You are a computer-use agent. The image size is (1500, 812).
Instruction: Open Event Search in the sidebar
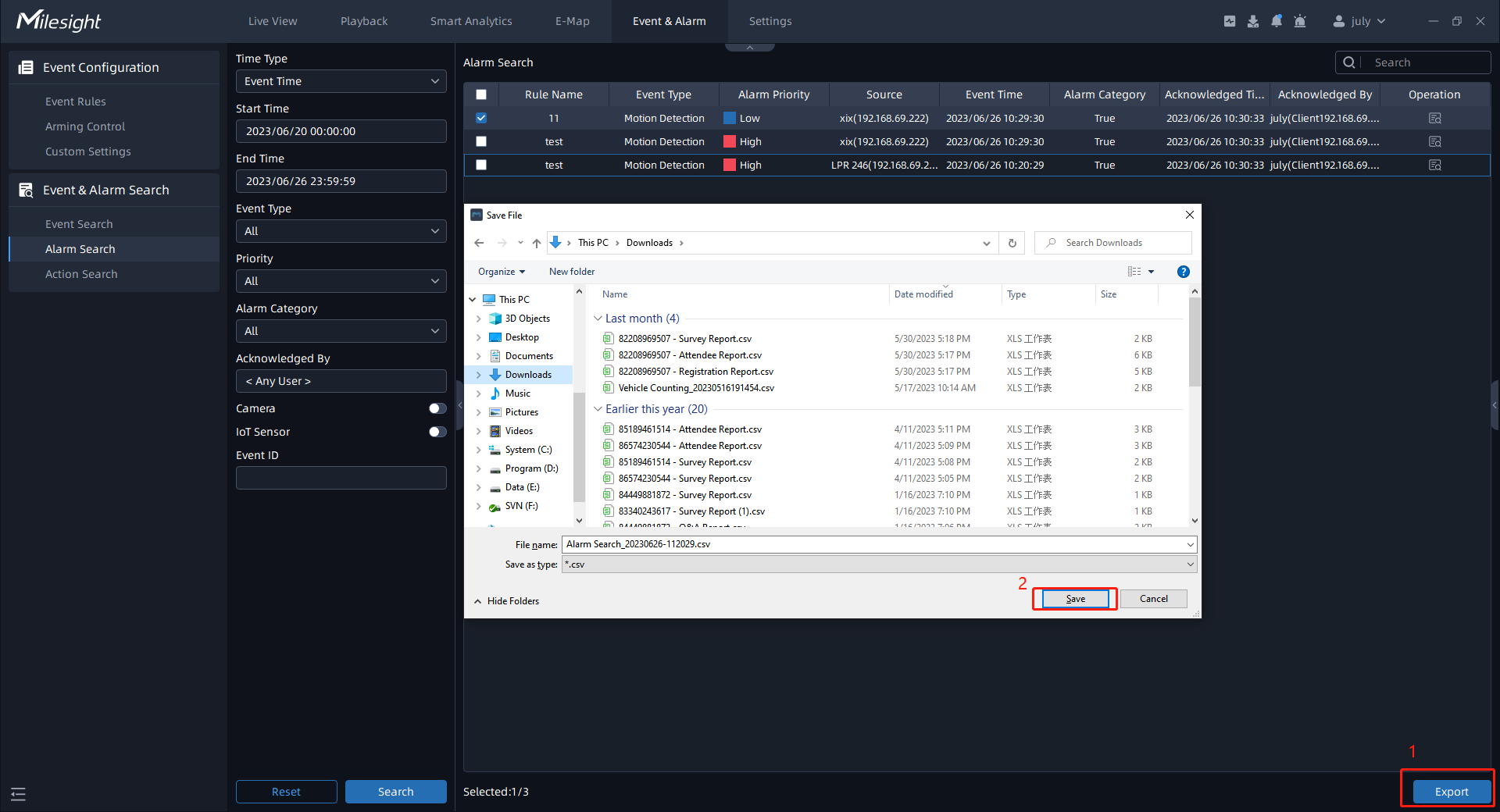point(79,224)
